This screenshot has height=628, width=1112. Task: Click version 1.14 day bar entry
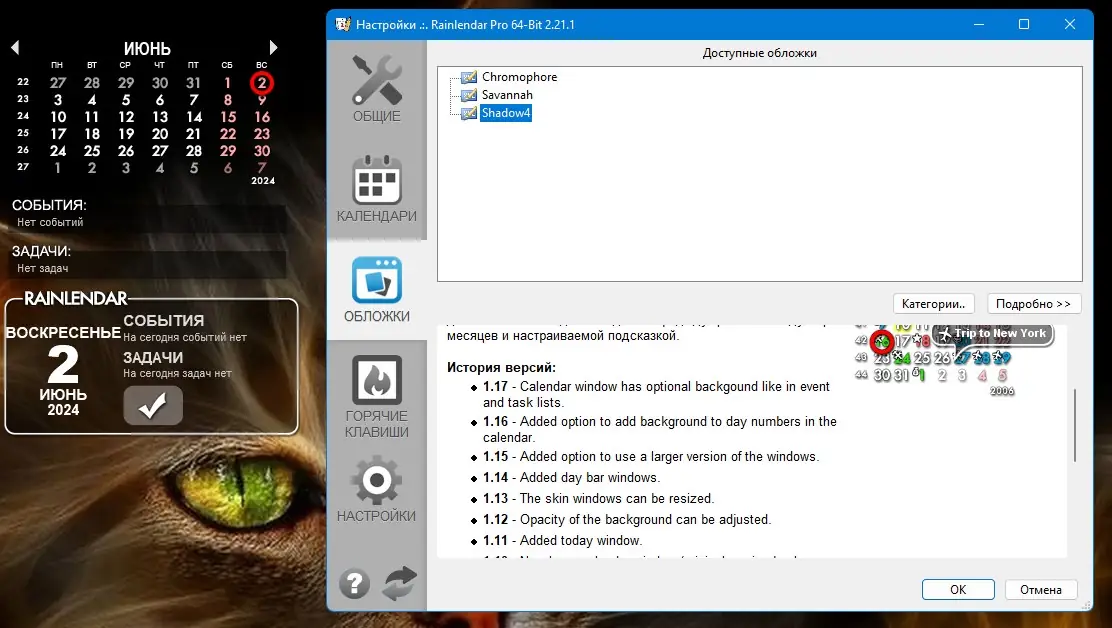[x=572, y=478]
